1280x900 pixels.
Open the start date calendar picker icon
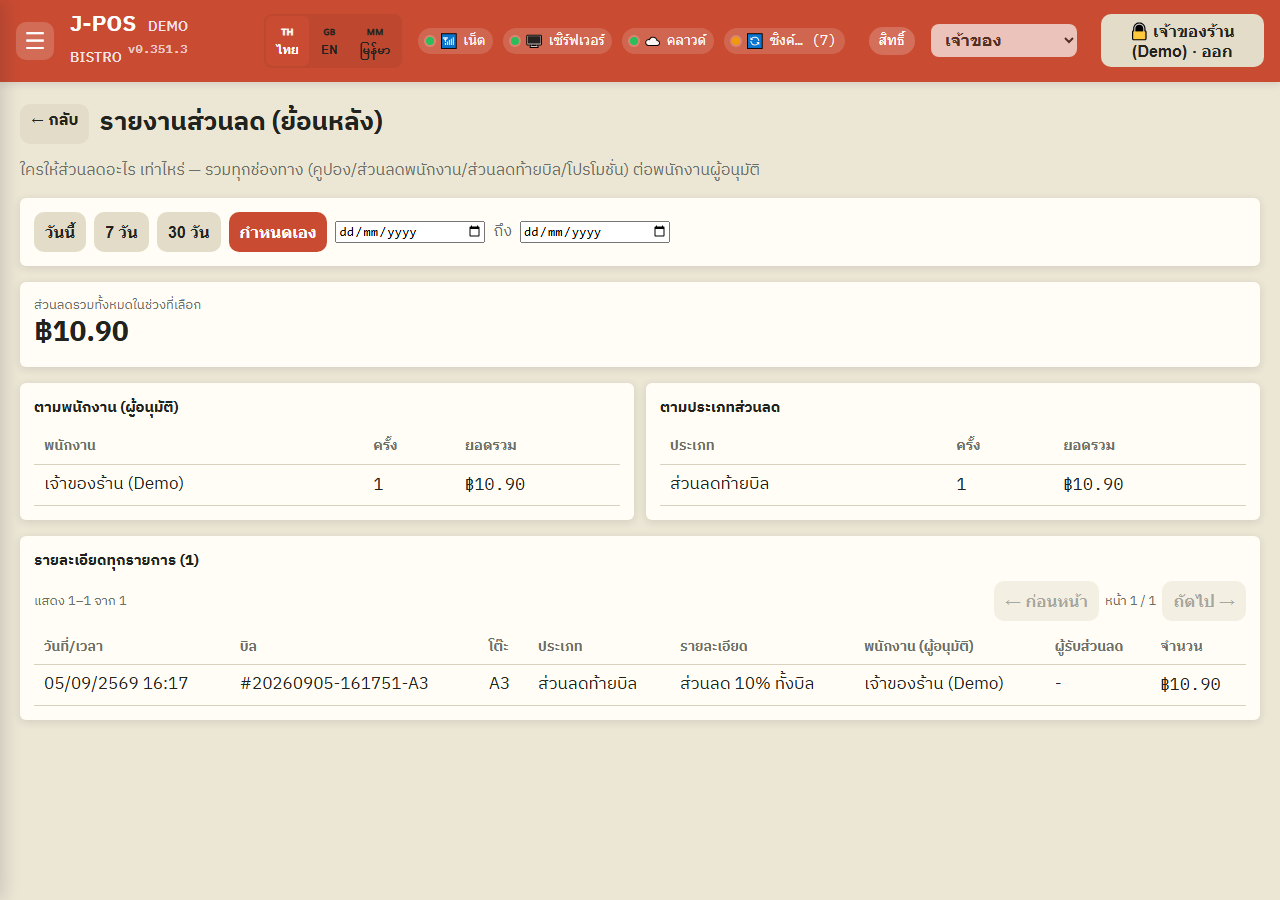(475, 231)
